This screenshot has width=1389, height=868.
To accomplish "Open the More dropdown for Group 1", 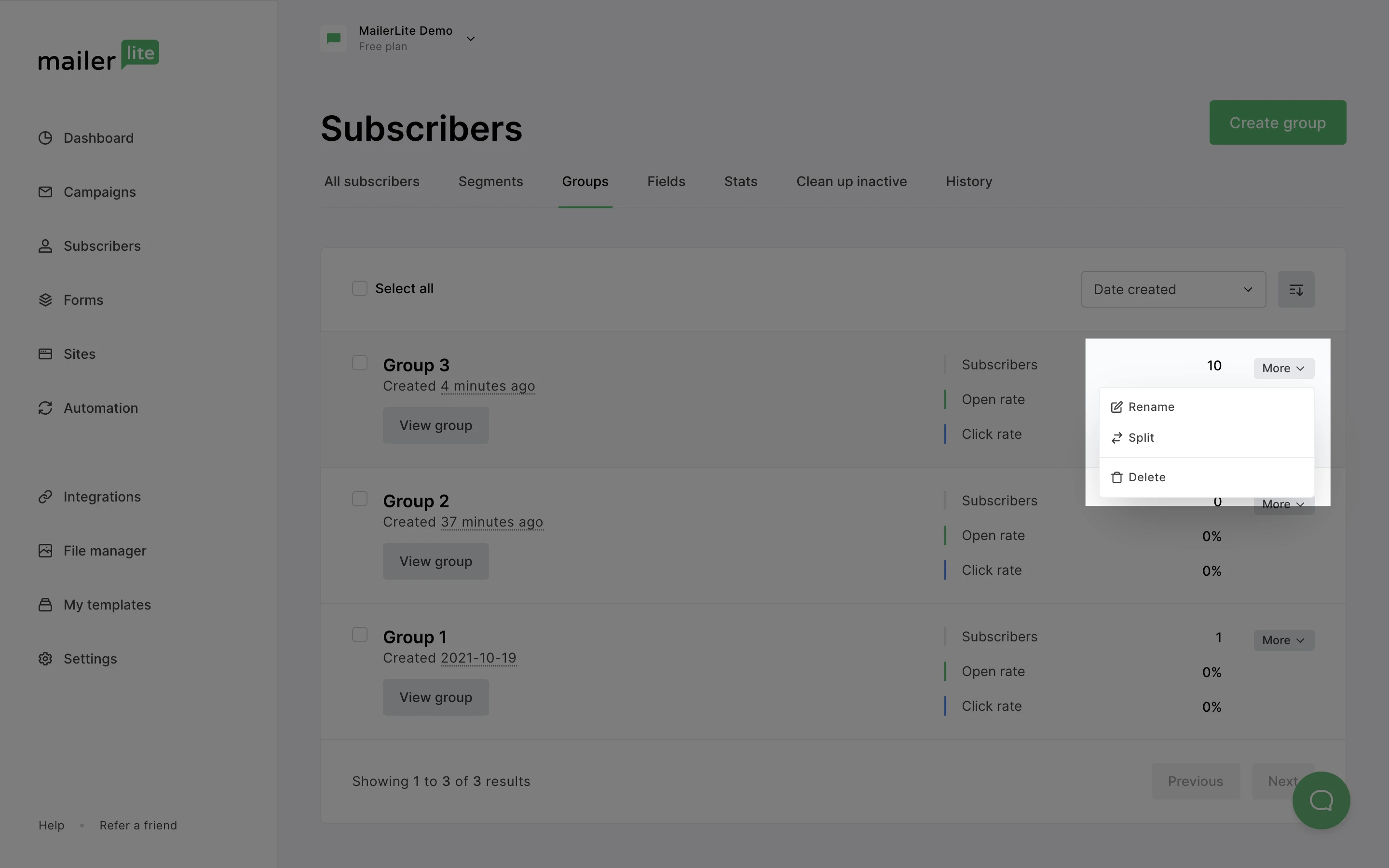I will [x=1283, y=640].
